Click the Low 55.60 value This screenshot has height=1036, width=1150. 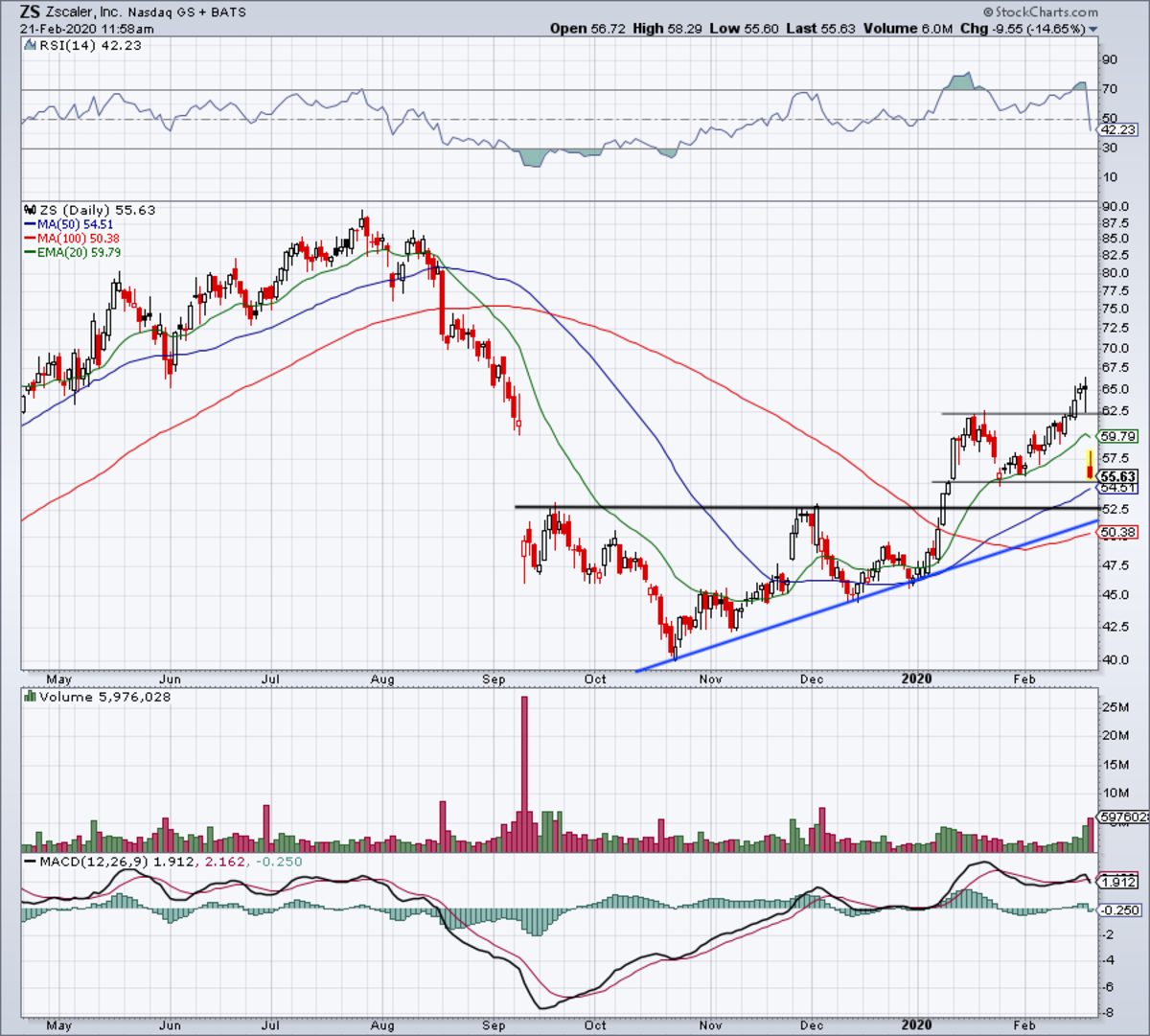(746, 29)
